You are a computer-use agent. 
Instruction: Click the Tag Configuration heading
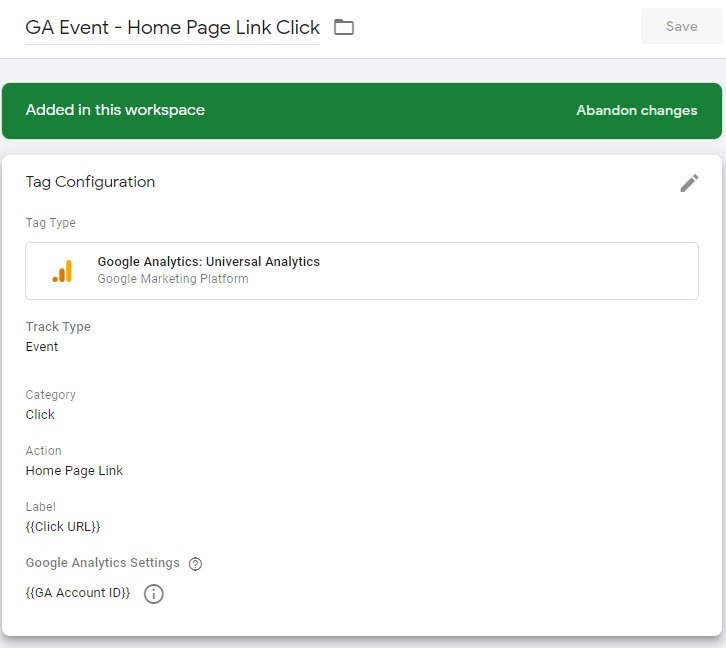pyautogui.click(x=90, y=182)
